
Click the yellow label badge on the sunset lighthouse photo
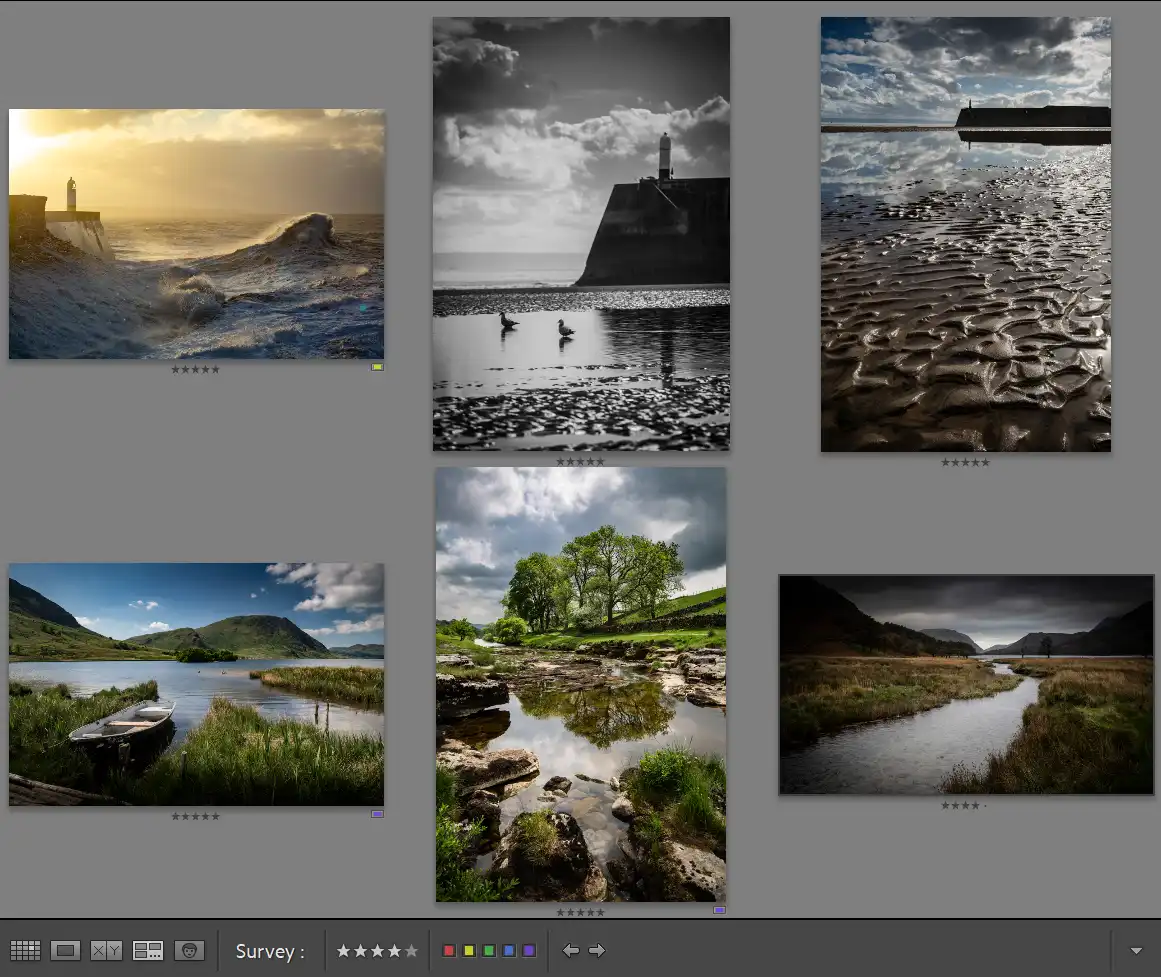click(378, 367)
